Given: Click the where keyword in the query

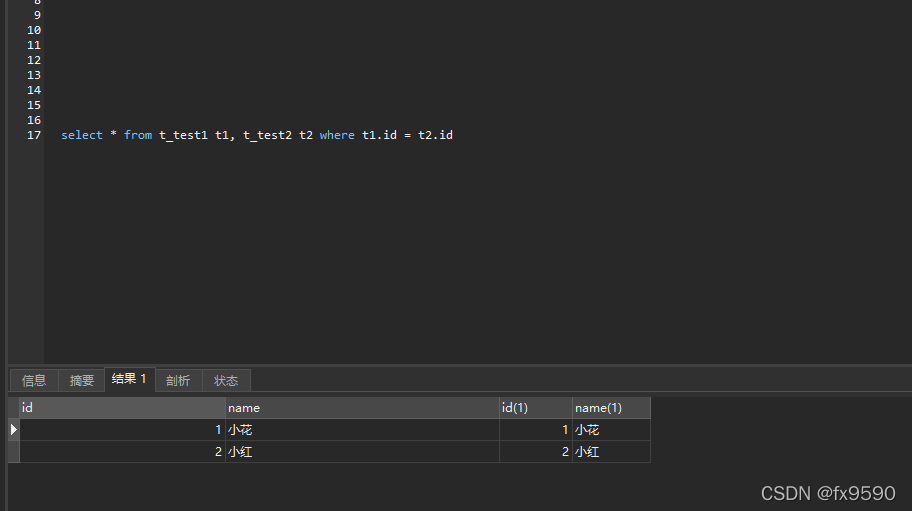Looking at the screenshot, I should pyautogui.click(x=337, y=135).
